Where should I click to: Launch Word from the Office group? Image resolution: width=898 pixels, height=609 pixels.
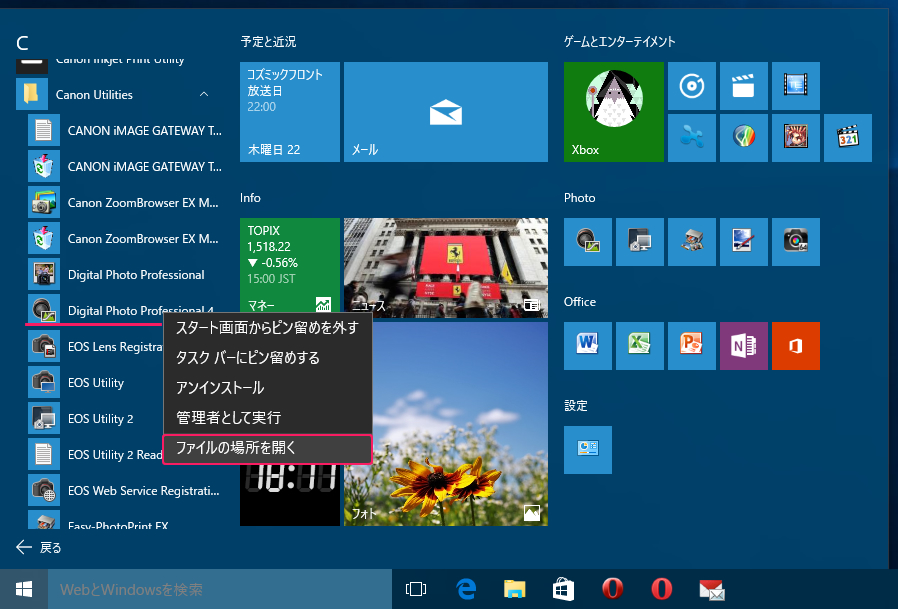[588, 345]
